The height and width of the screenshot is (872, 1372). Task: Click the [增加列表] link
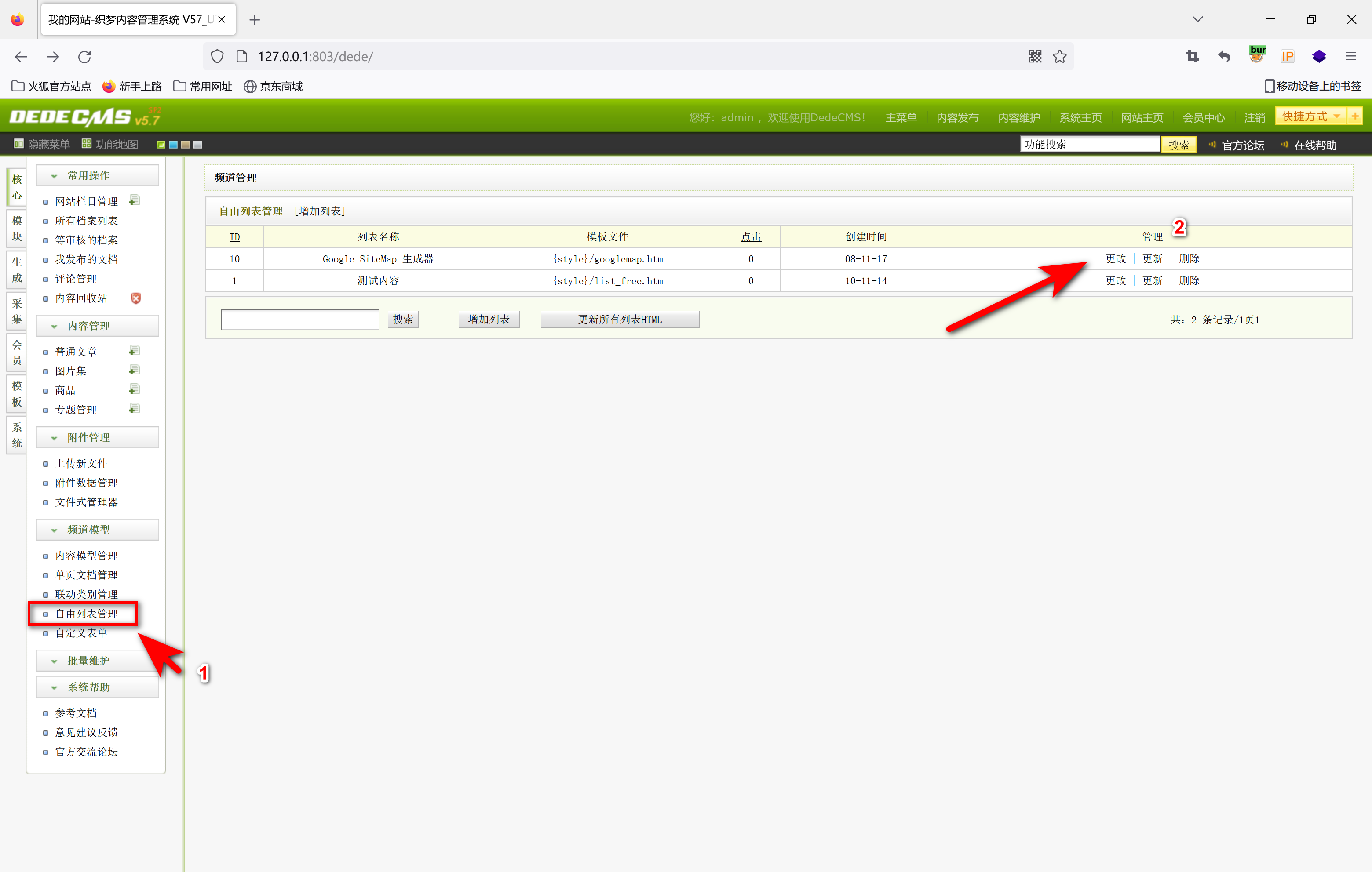point(320,211)
